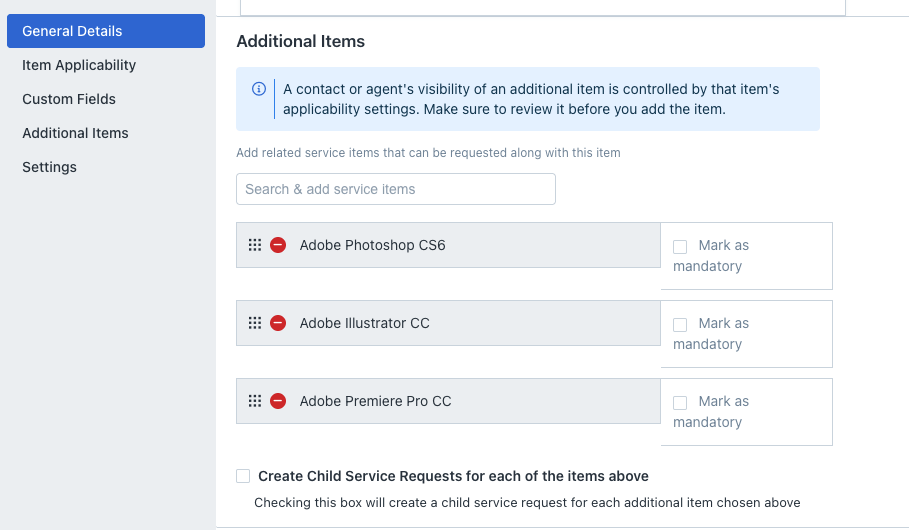The image size is (909, 530).
Task: Open the General Details section
Action: coord(106,31)
